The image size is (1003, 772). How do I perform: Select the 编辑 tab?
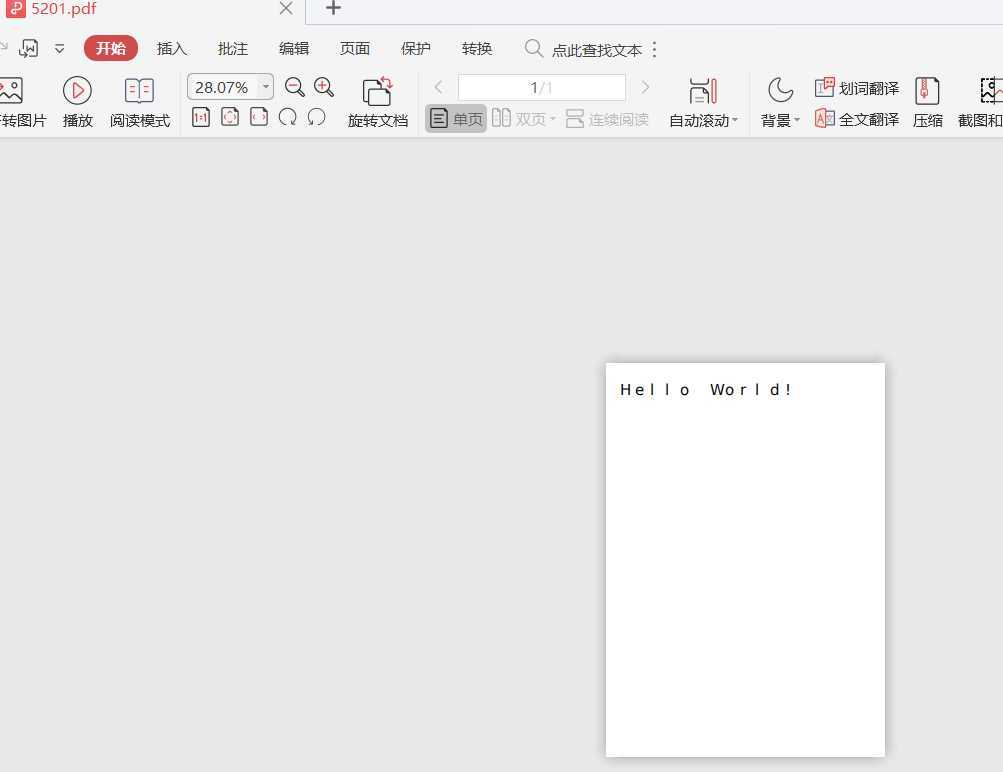click(x=294, y=49)
